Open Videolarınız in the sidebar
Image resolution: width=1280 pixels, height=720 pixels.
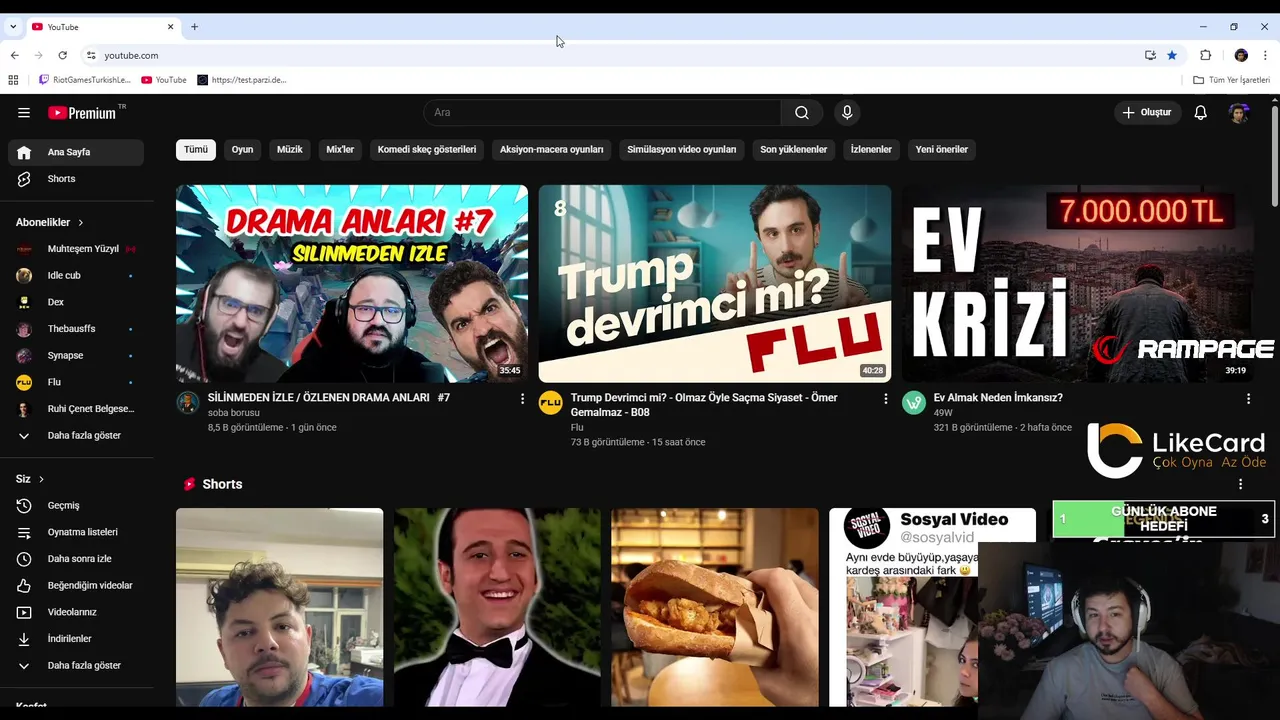point(76,612)
